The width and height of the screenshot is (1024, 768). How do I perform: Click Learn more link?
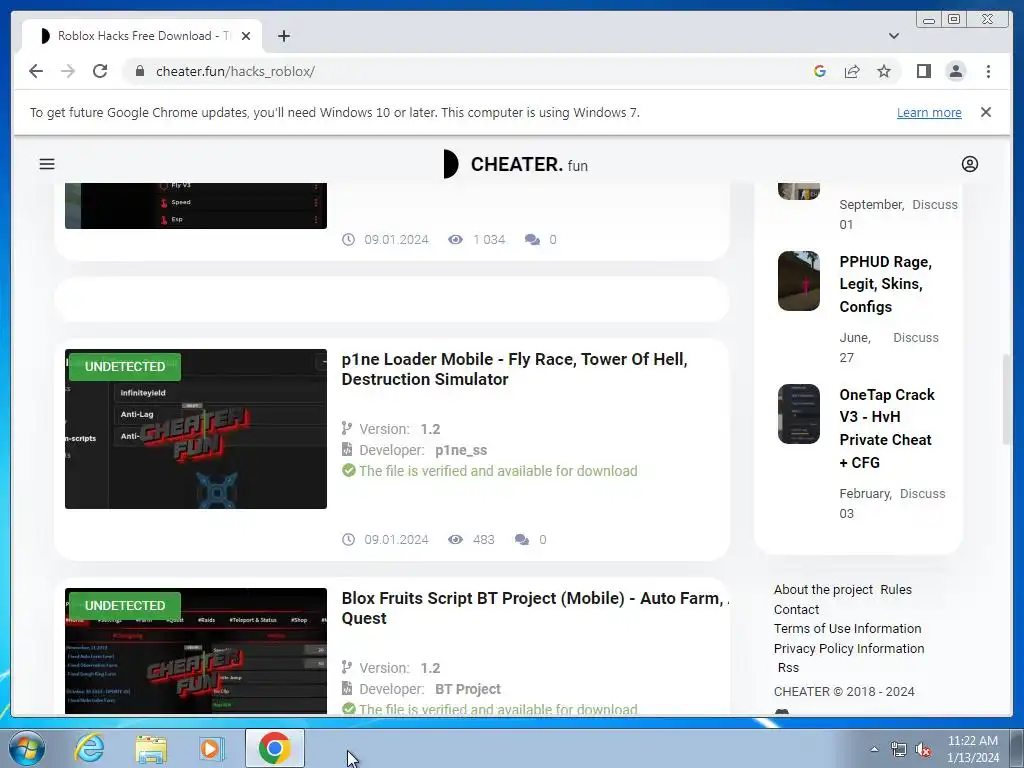click(929, 112)
